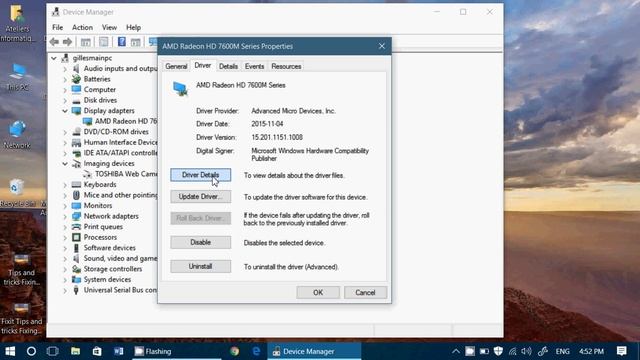Click Driver Details button
Viewport: 640px width, 360px height.
200,175
